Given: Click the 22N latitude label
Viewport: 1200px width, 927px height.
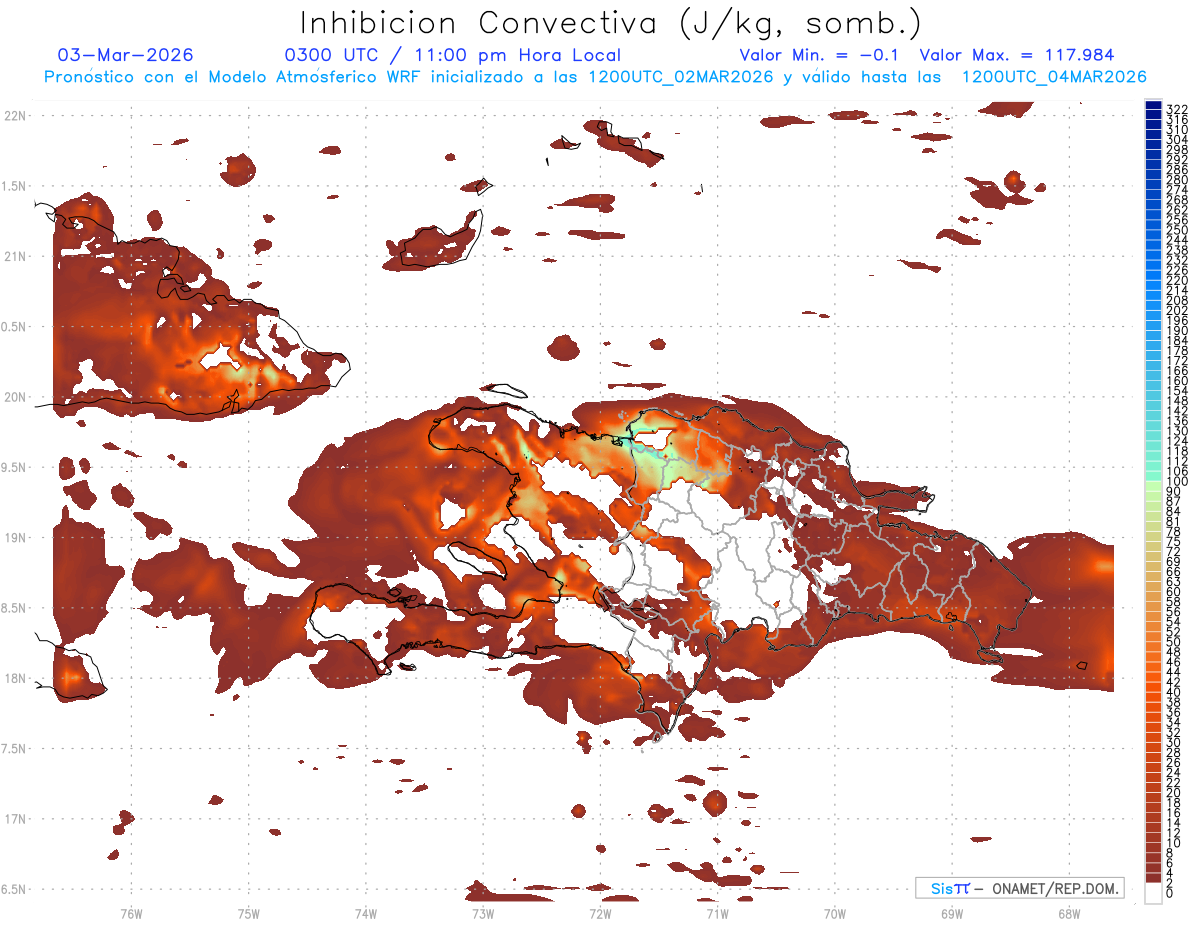Looking at the screenshot, I should click(15, 115).
